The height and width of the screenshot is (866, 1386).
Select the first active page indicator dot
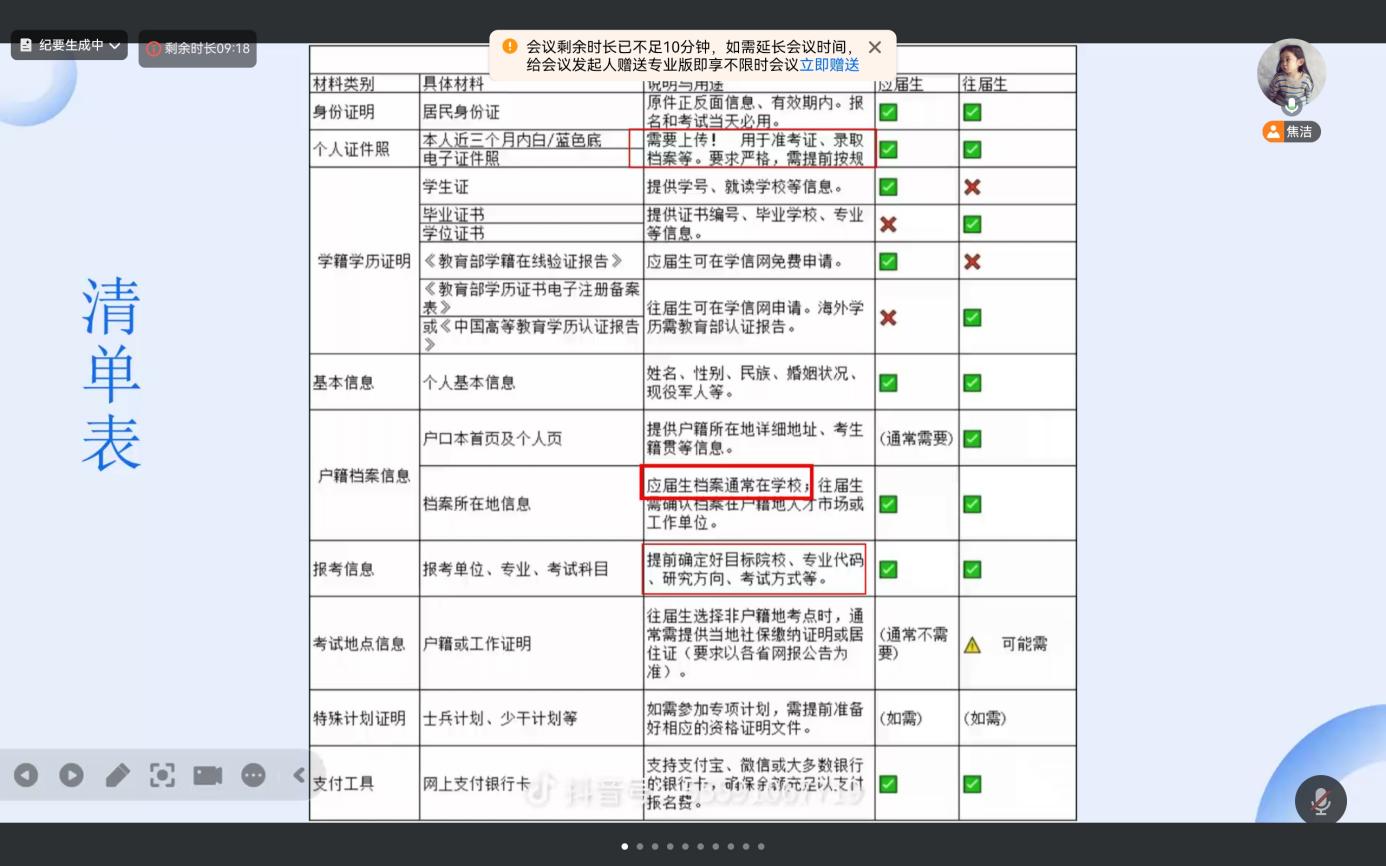click(x=625, y=846)
